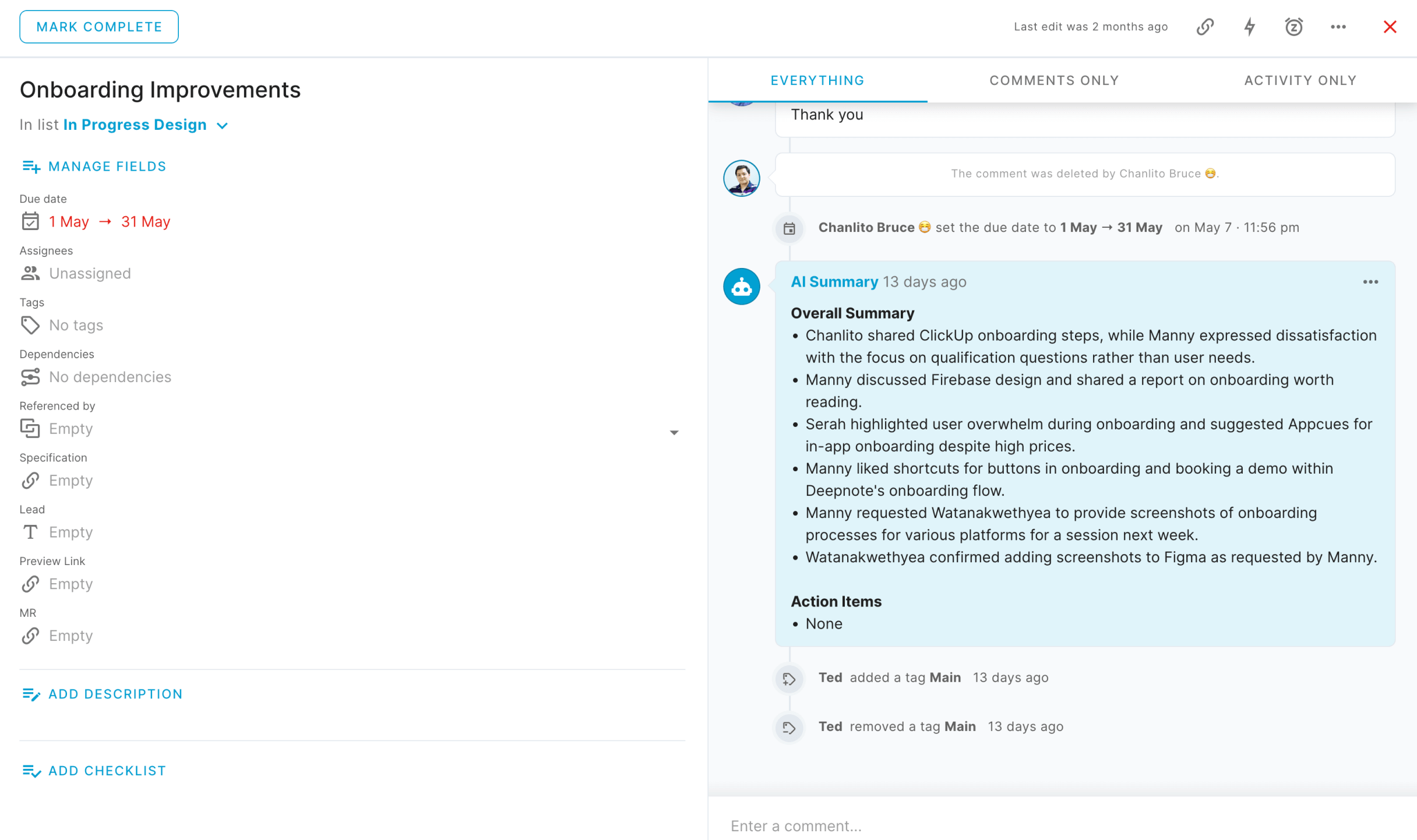Click Main in 'added a tag' entry
The height and width of the screenshot is (840, 1417).
point(945,677)
